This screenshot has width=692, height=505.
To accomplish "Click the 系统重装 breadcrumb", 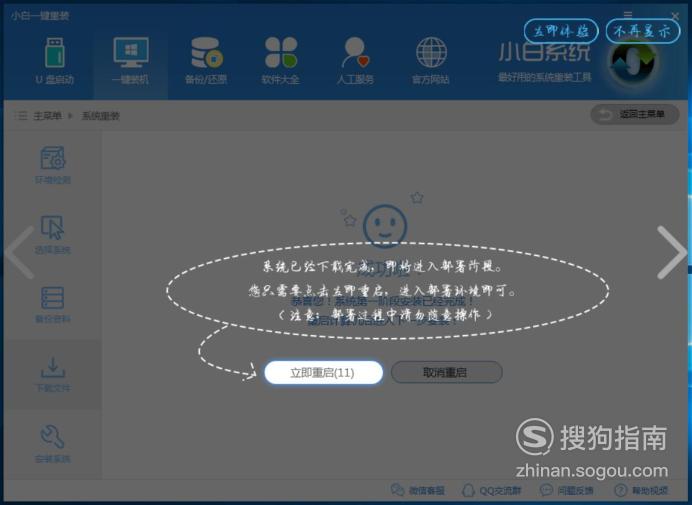I will 100,116.
